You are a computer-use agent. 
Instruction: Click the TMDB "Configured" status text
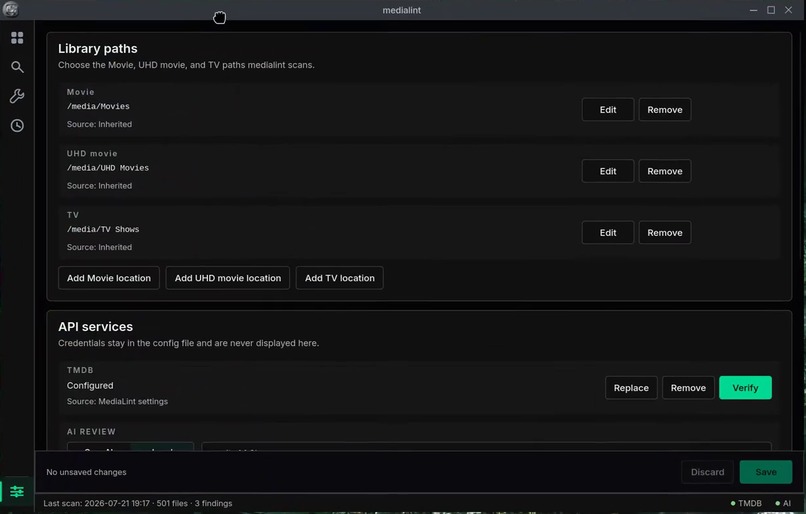[90, 386]
